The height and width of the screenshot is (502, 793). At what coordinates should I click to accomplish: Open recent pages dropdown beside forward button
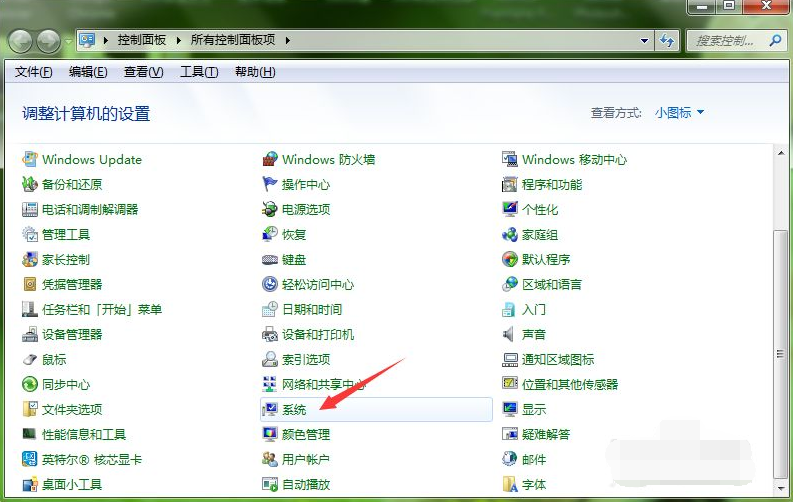pos(68,41)
